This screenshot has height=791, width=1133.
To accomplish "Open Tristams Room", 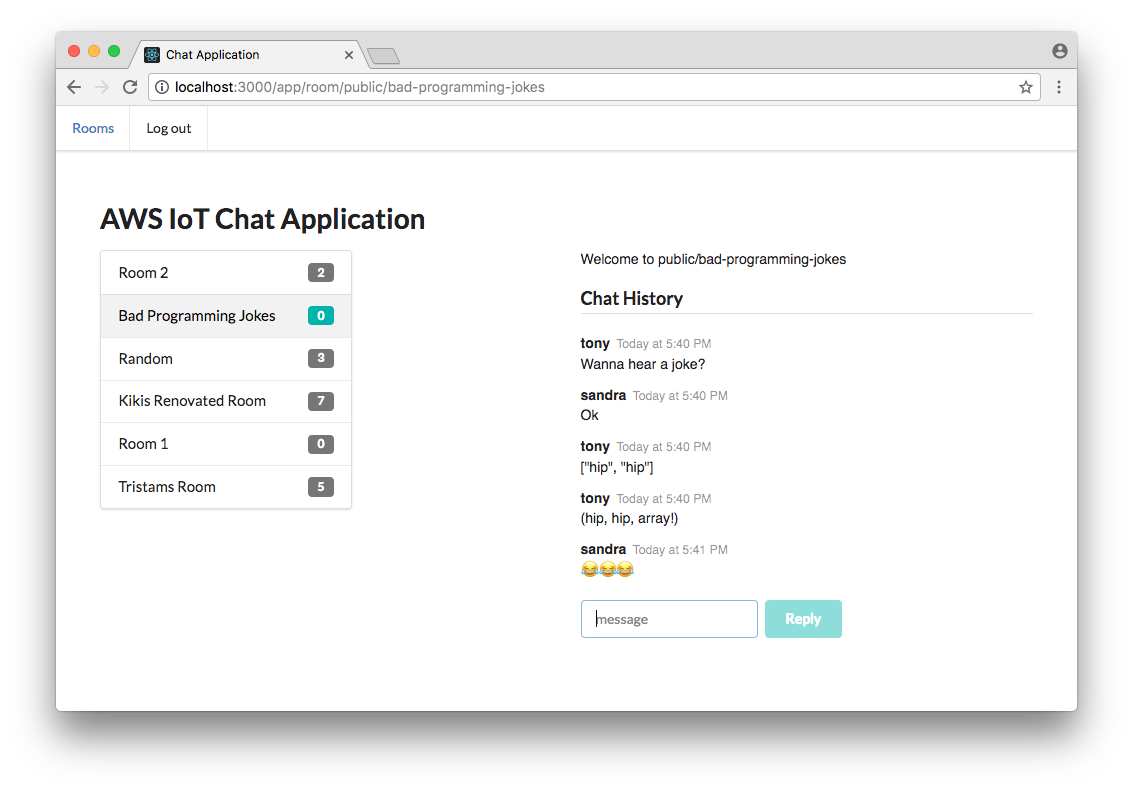I will 226,487.
